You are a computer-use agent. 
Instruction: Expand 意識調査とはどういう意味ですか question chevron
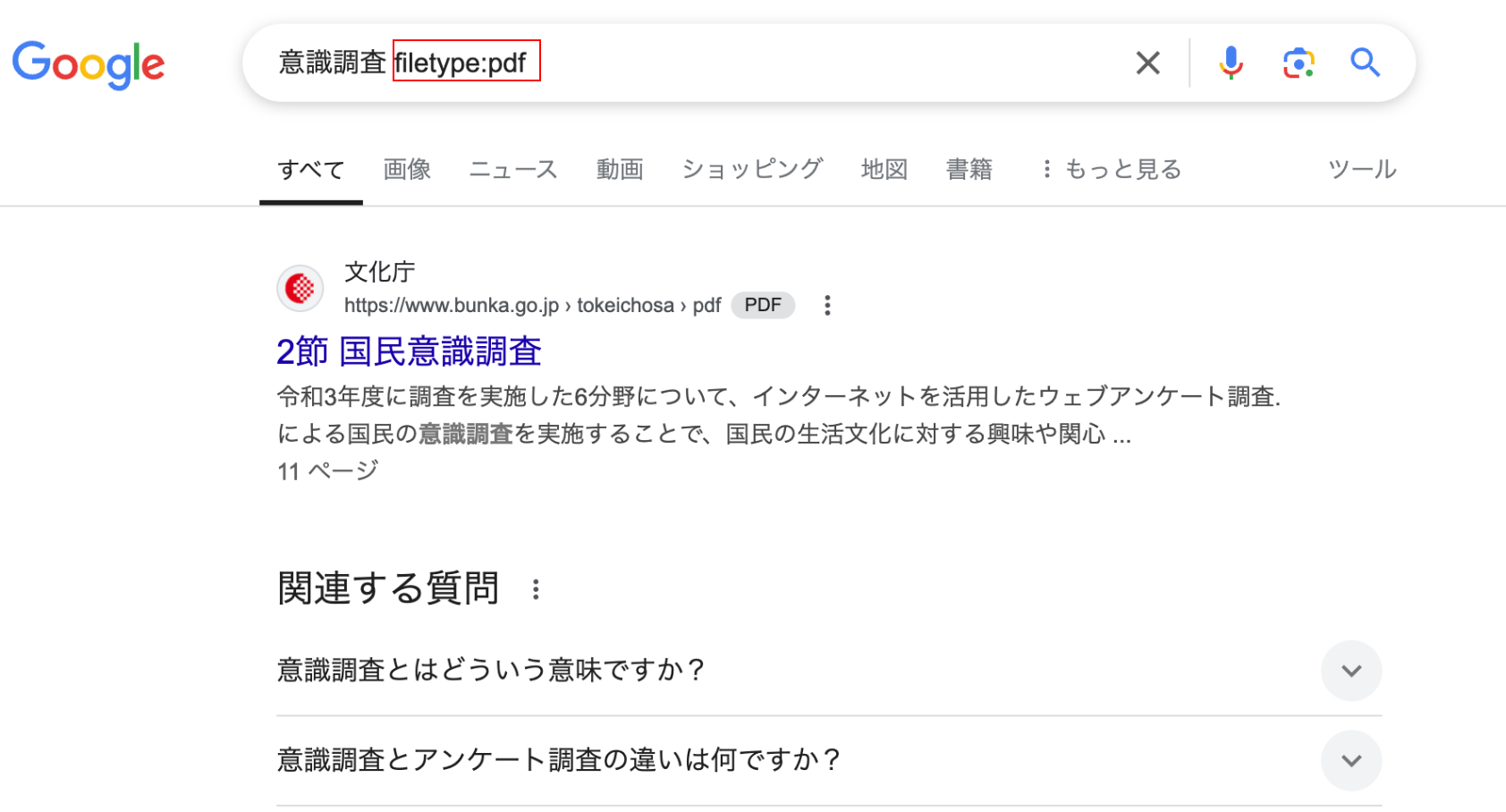point(1351,671)
